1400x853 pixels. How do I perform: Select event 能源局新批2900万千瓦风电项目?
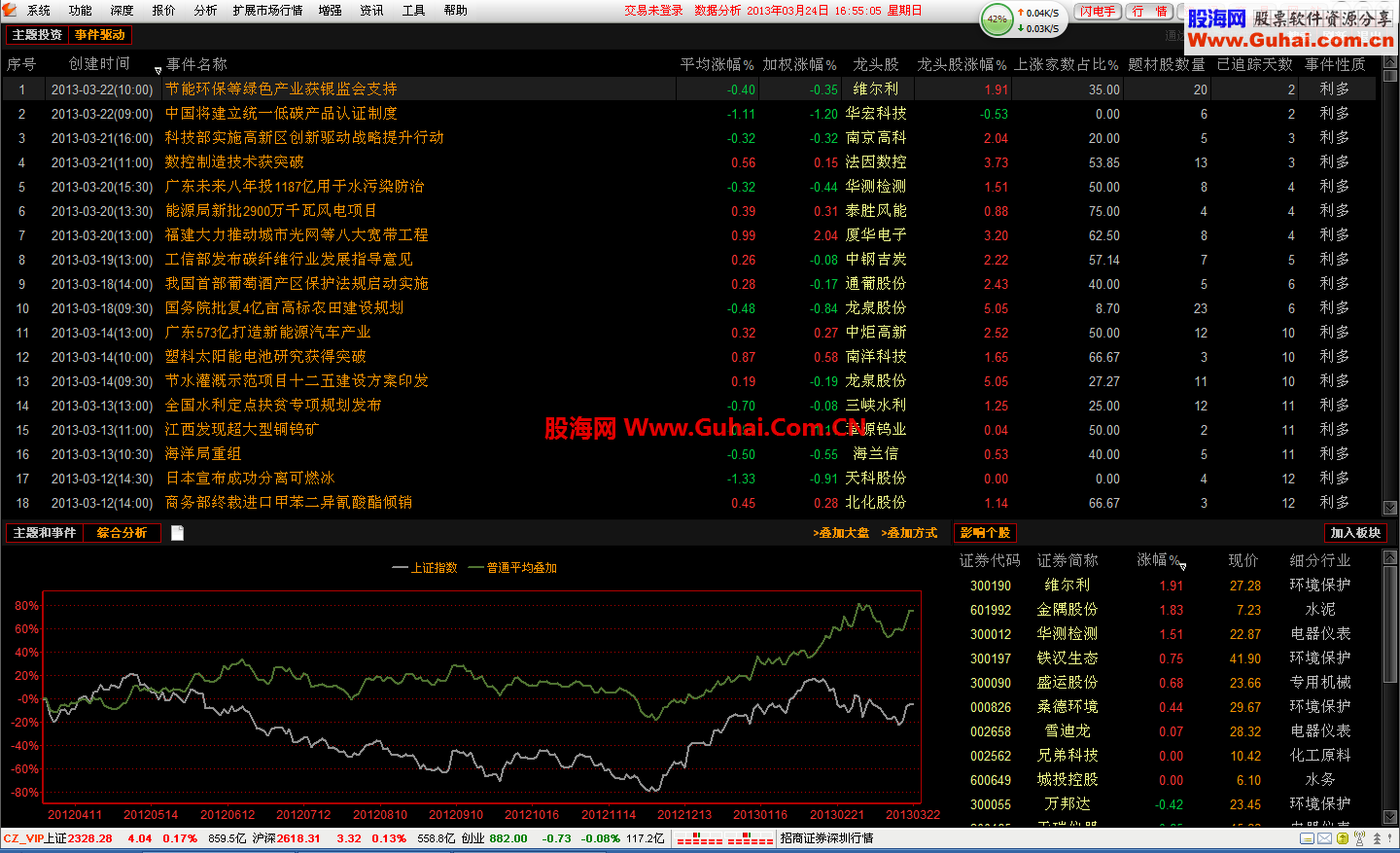pos(270,210)
